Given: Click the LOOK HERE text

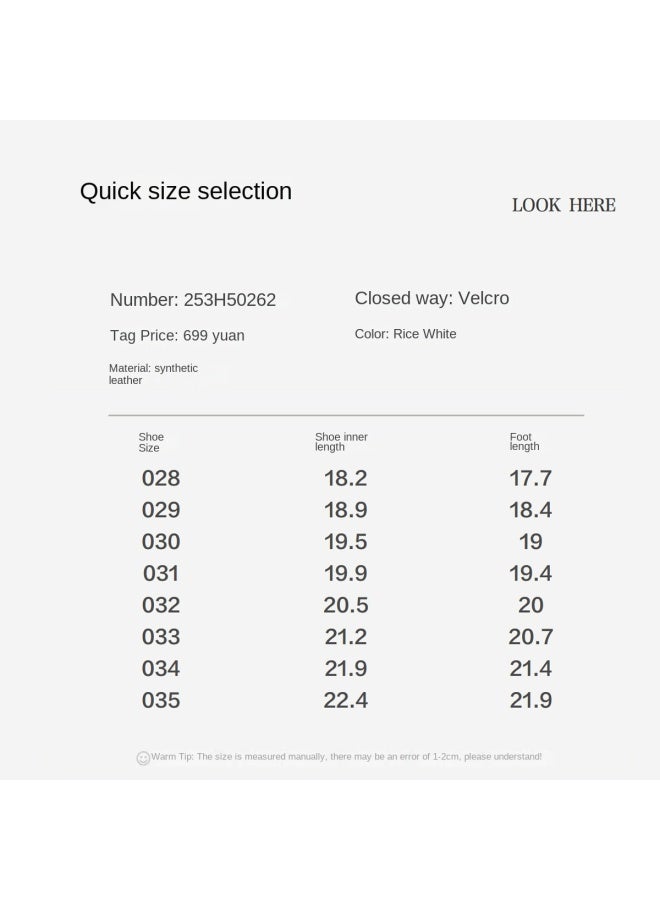Looking at the screenshot, I should point(564,205).
